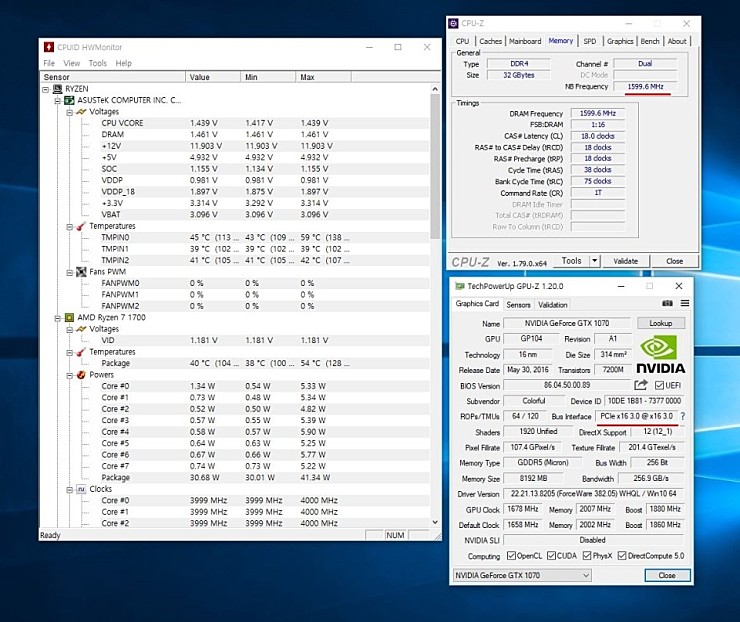Switch to the Sensors tab in GPU-Z

[x=518, y=305]
